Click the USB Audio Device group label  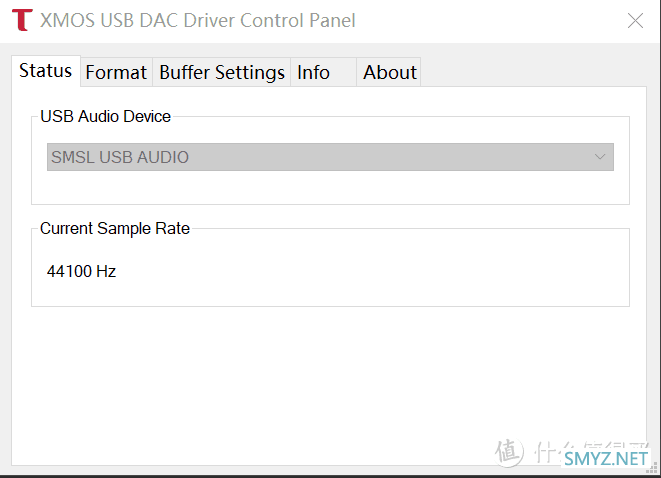pos(105,116)
